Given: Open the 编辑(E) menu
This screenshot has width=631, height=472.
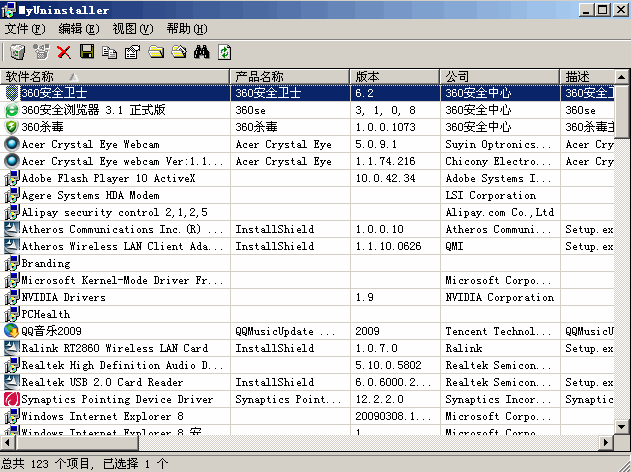Looking at the screenshot, I should click(x=79, y=29).
